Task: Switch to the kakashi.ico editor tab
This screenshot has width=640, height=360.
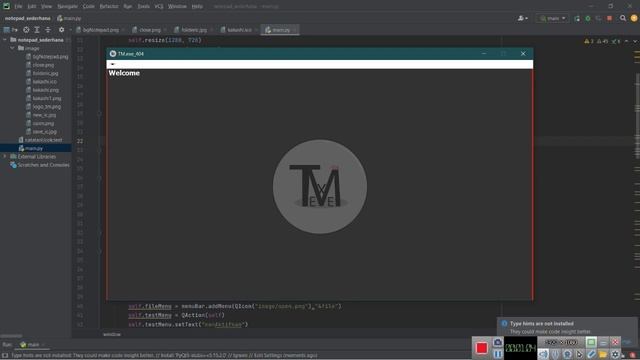Action: [239, 30]
